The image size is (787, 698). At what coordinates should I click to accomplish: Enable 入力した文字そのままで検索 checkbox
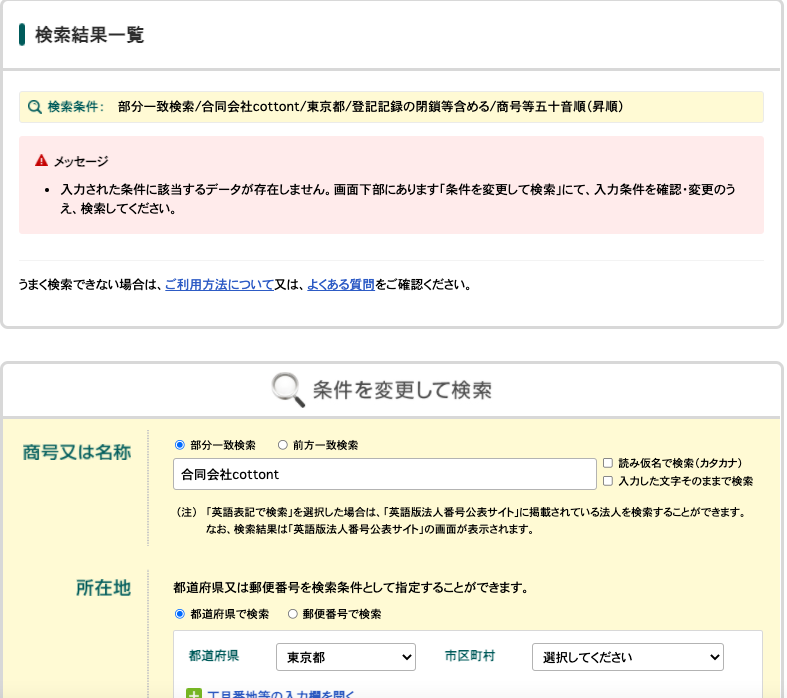pos(608,481)
